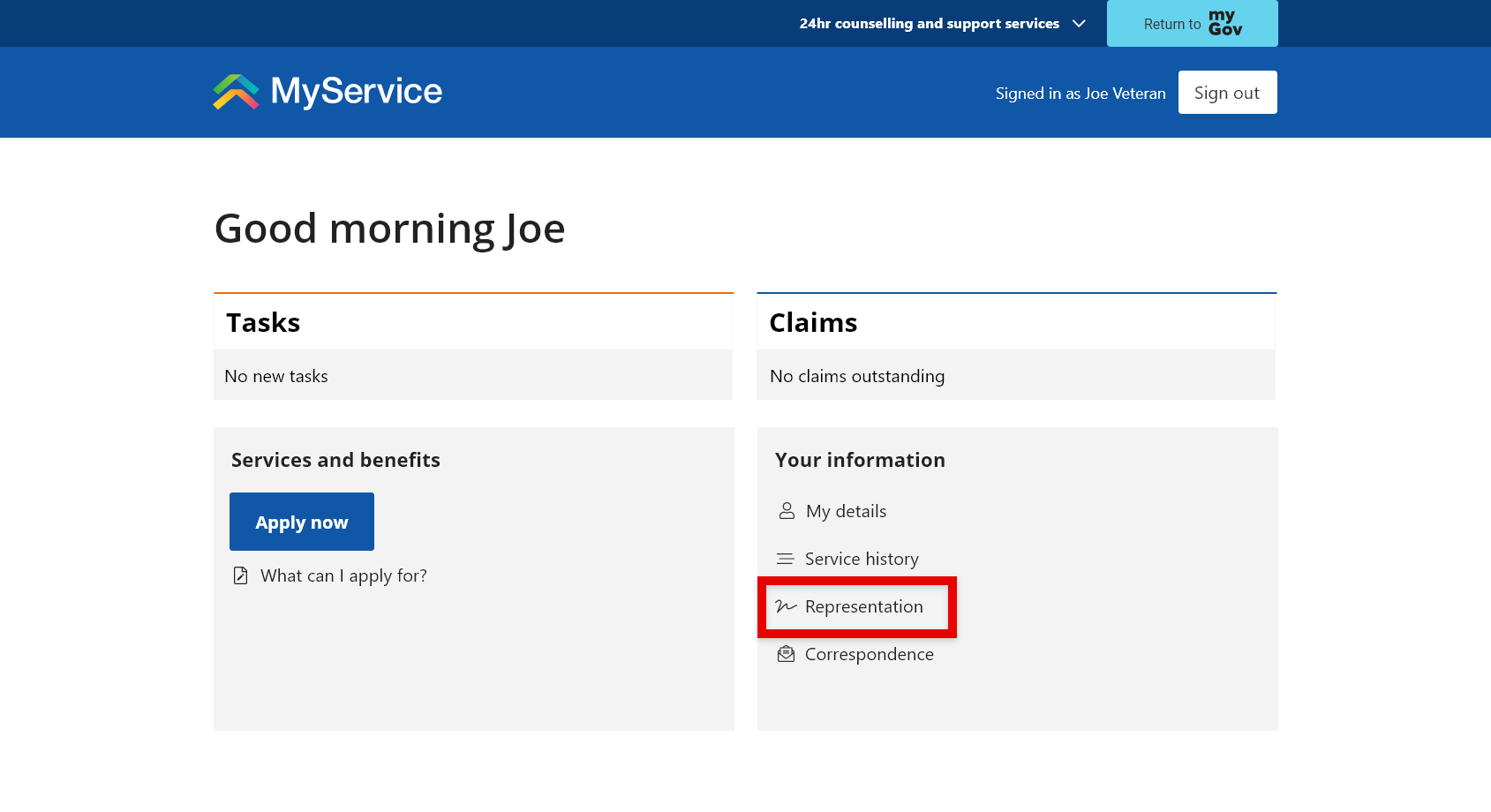The height and width of the screenshot is (812, 1491).
Task: Select the person icon beside My details
Action: (x=786, y=510)
